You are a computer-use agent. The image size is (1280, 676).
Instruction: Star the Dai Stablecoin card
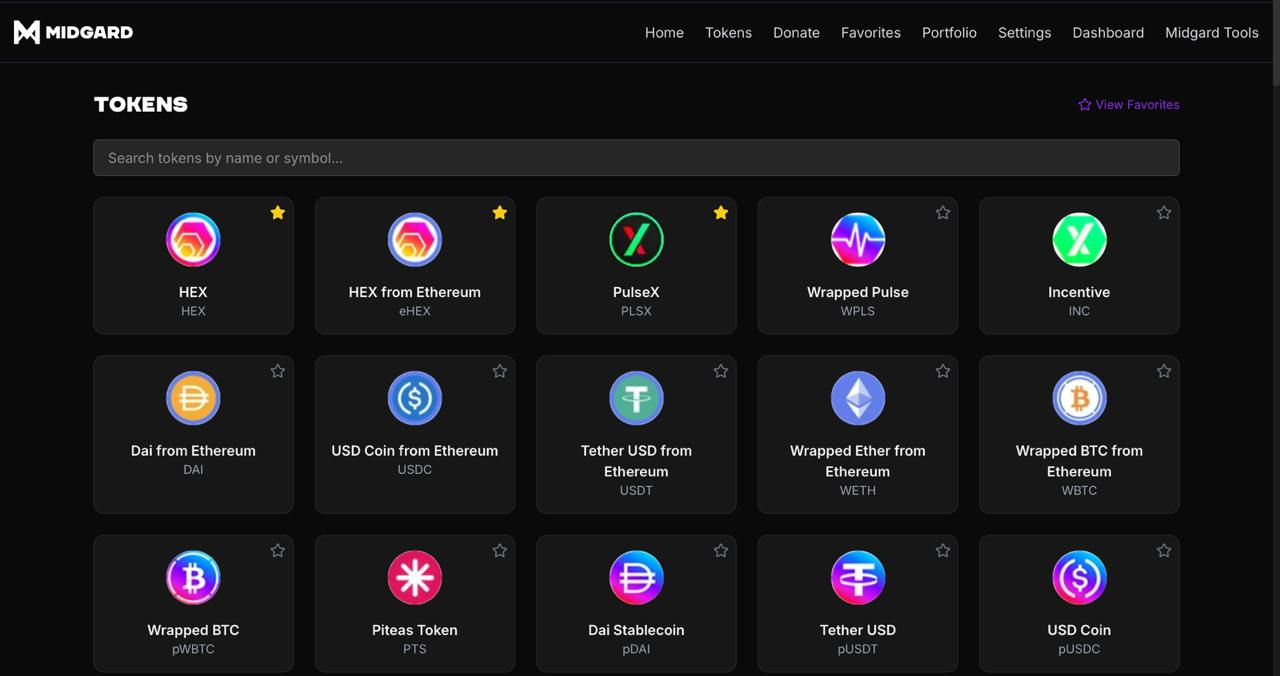[x=721, y=551]
